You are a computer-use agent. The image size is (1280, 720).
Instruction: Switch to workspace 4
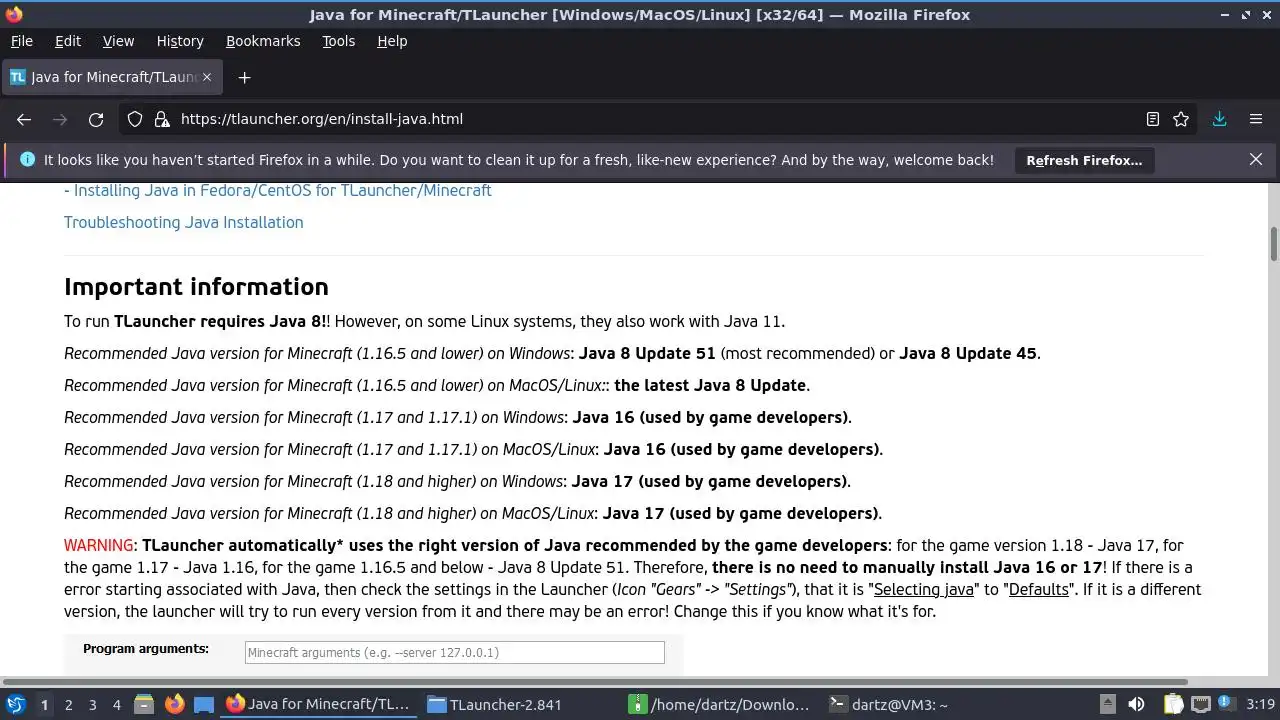pos(116,704)
